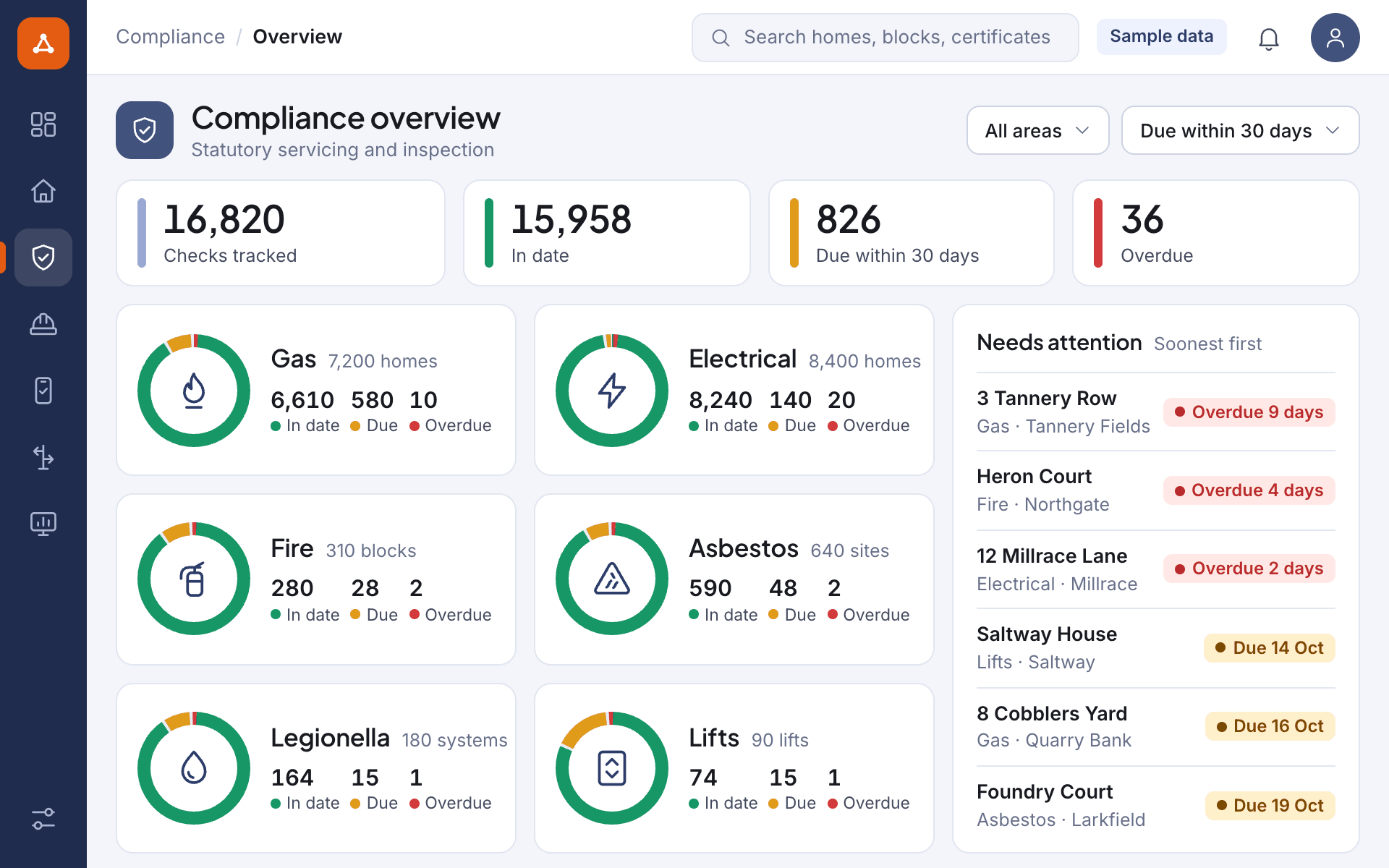The image size is (1389, 868).
Task: Click the Due 16 Oct badge
Action: point(1270,726)
